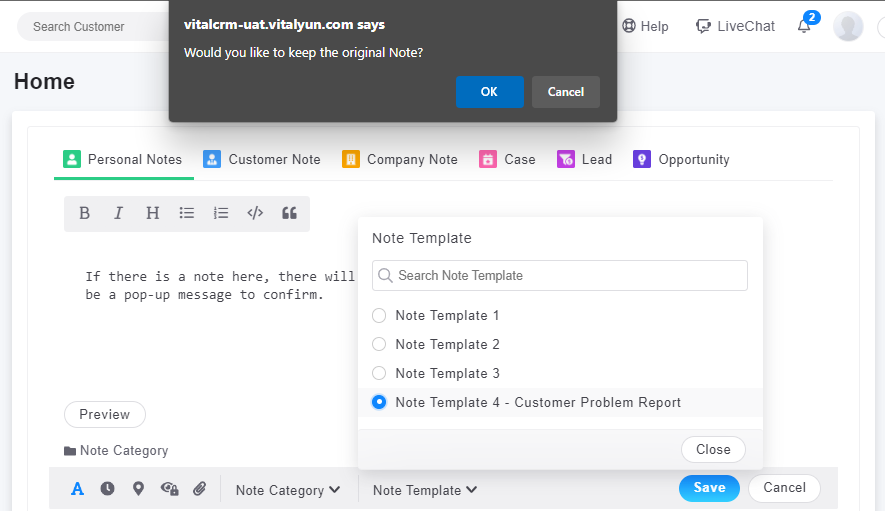Click the location pin icon

coord(138,489)
